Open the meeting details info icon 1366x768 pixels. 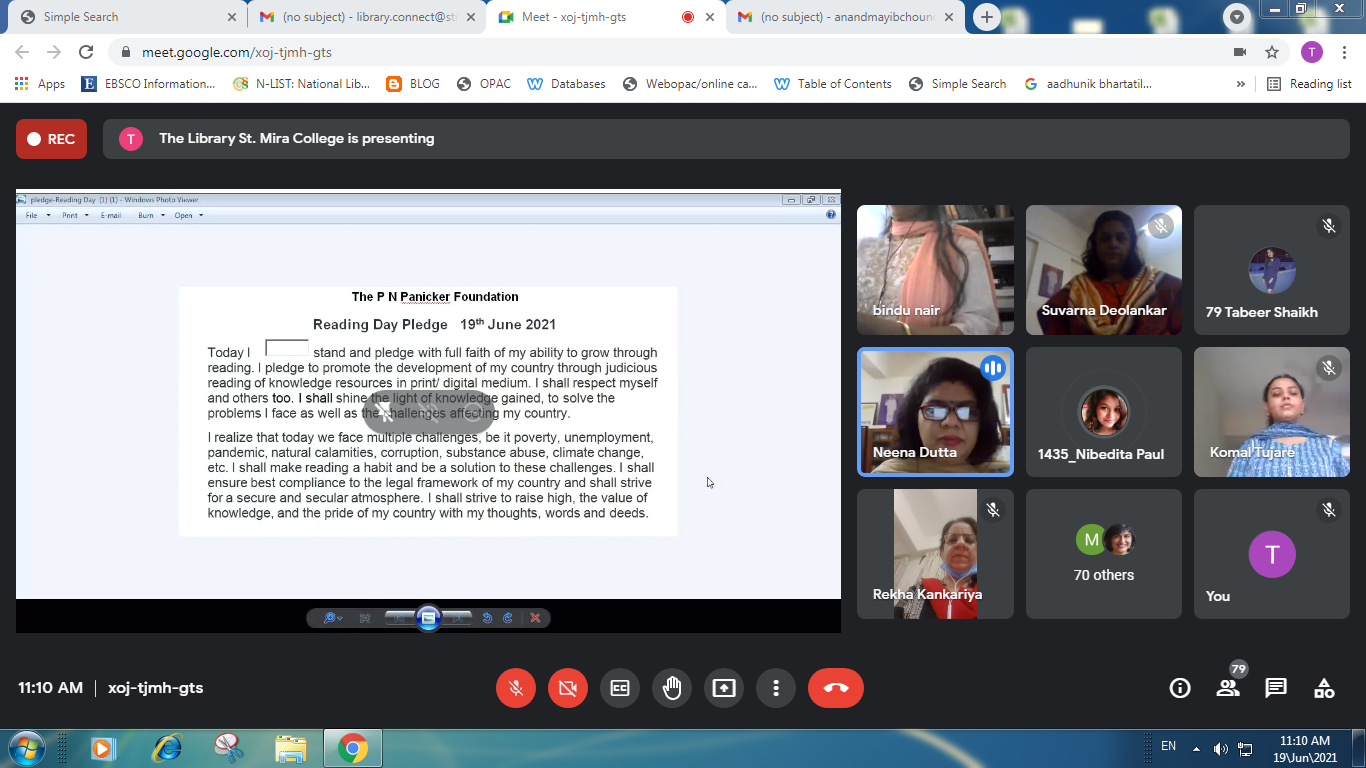pyautogui.click(x=1180, y=688)
